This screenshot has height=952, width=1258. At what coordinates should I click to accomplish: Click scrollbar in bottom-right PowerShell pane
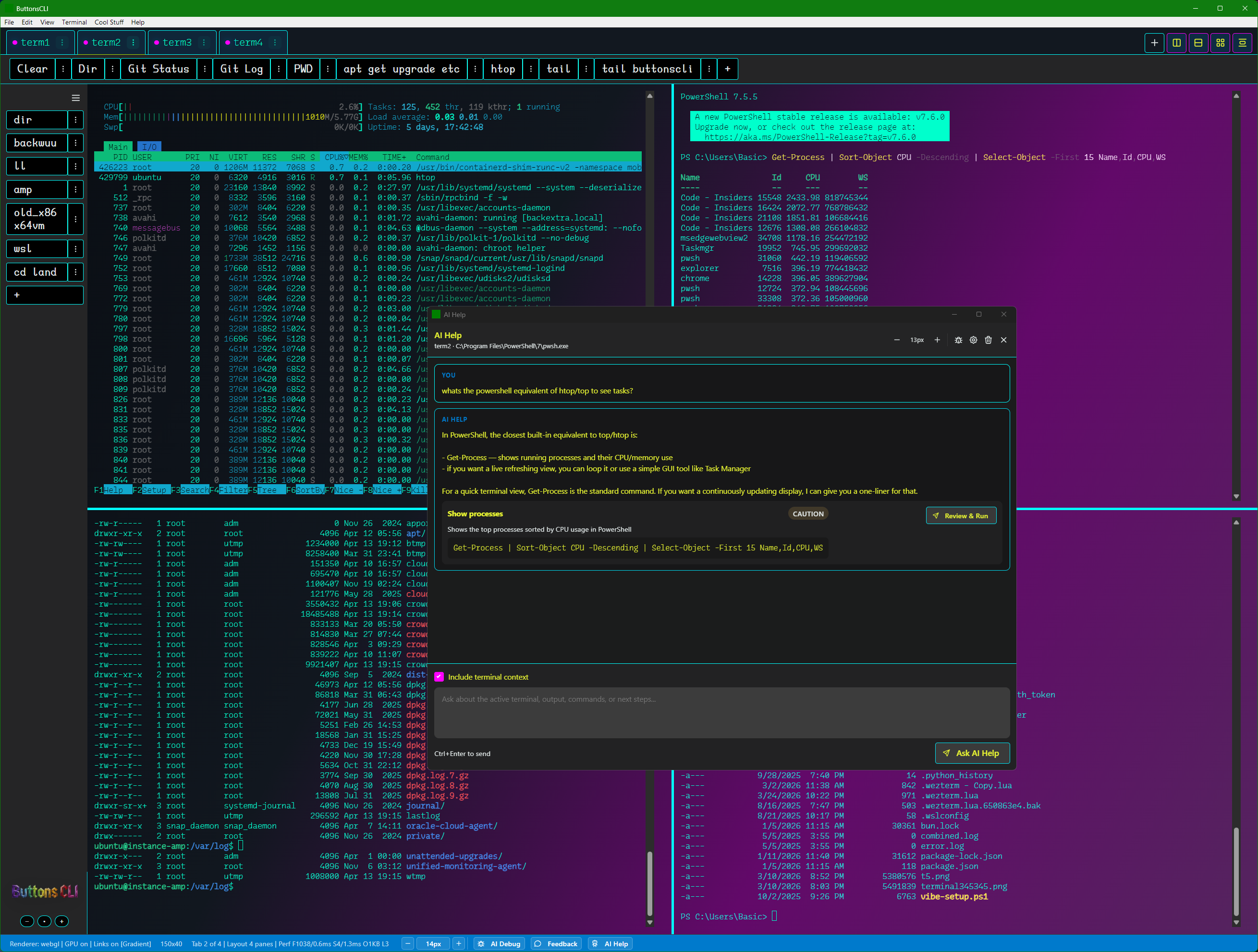pyautogui.click(x=1236, y=872)
